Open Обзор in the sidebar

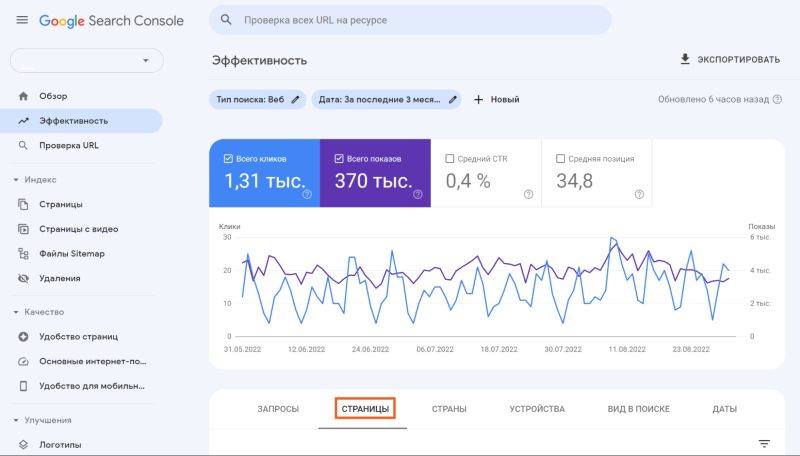[82, 96]
